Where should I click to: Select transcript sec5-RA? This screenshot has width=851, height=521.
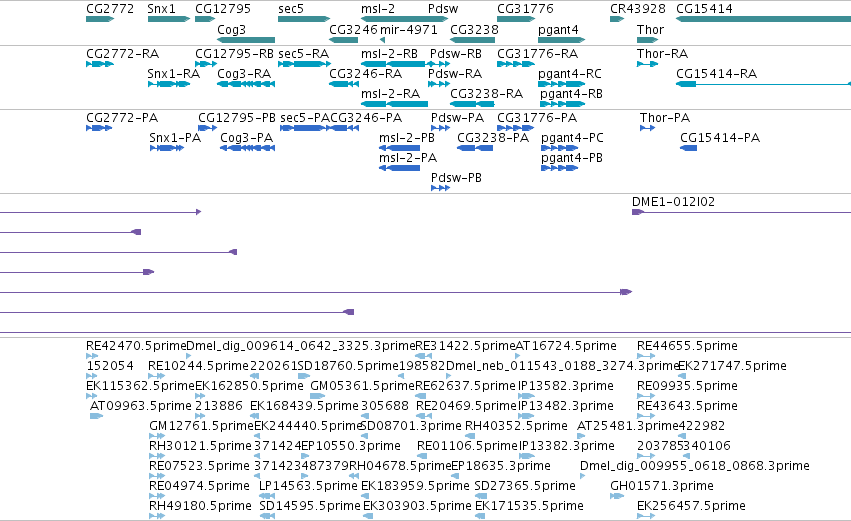click(x=304, y=64)
